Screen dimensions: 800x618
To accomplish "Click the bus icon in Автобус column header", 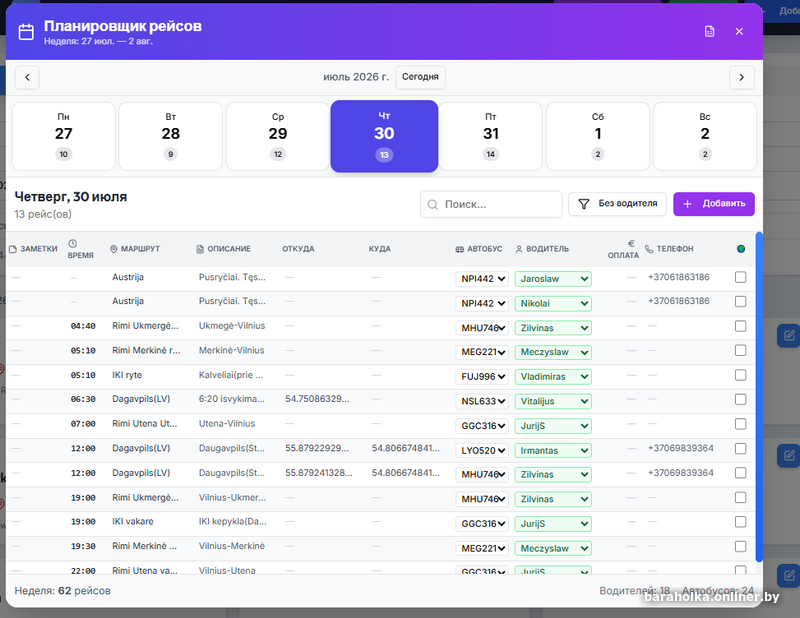I will coord(460,249).
